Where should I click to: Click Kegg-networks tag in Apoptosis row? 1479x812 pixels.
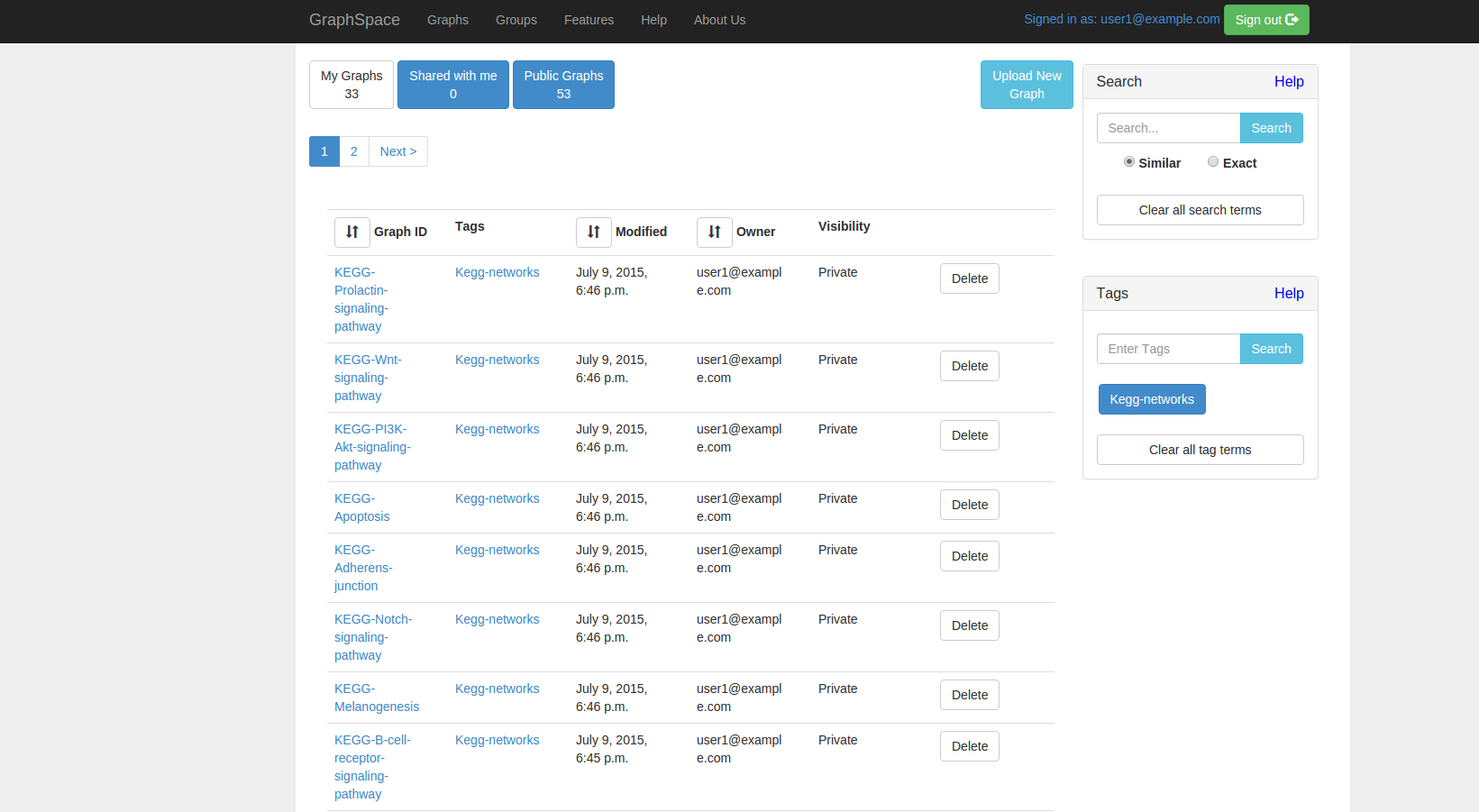coord(498,498)
